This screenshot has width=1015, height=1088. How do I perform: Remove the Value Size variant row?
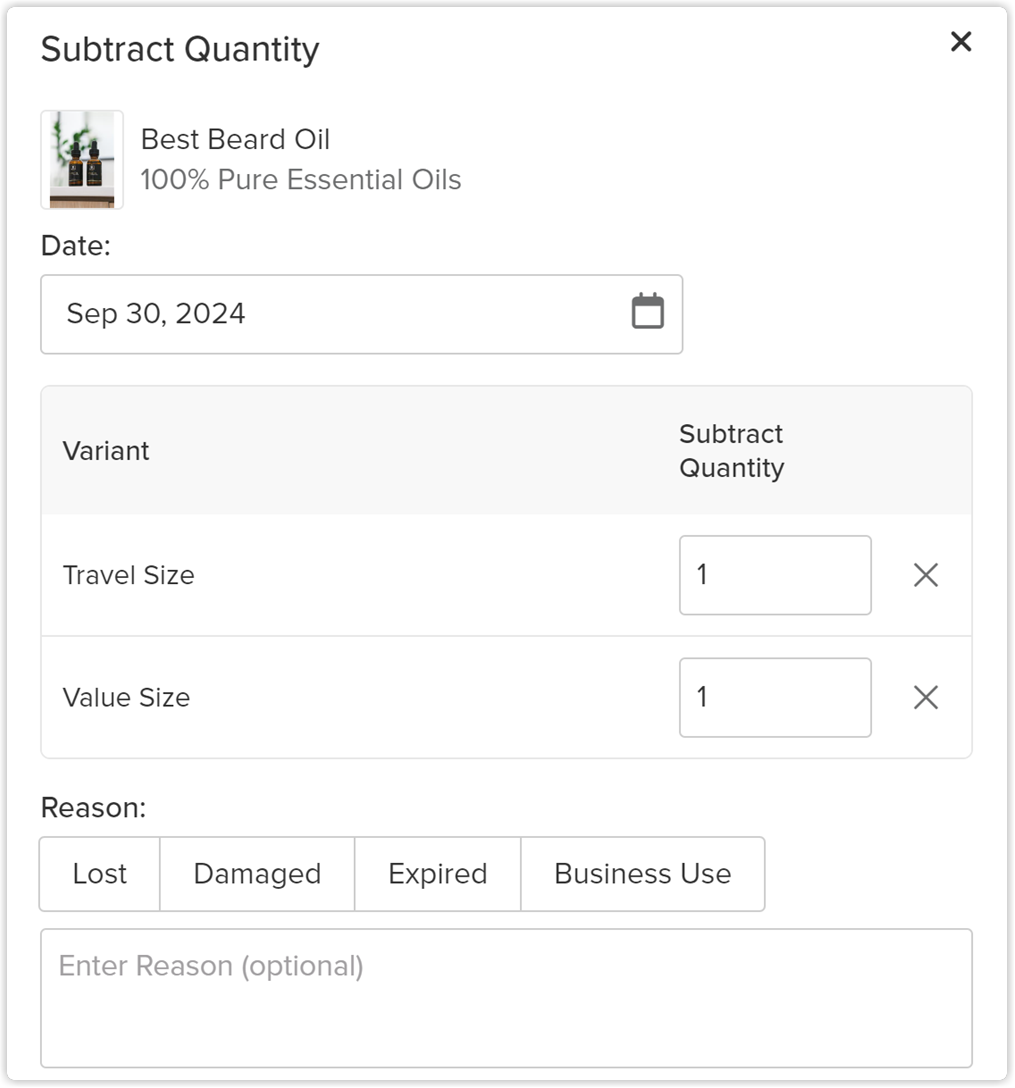[925, 697]
